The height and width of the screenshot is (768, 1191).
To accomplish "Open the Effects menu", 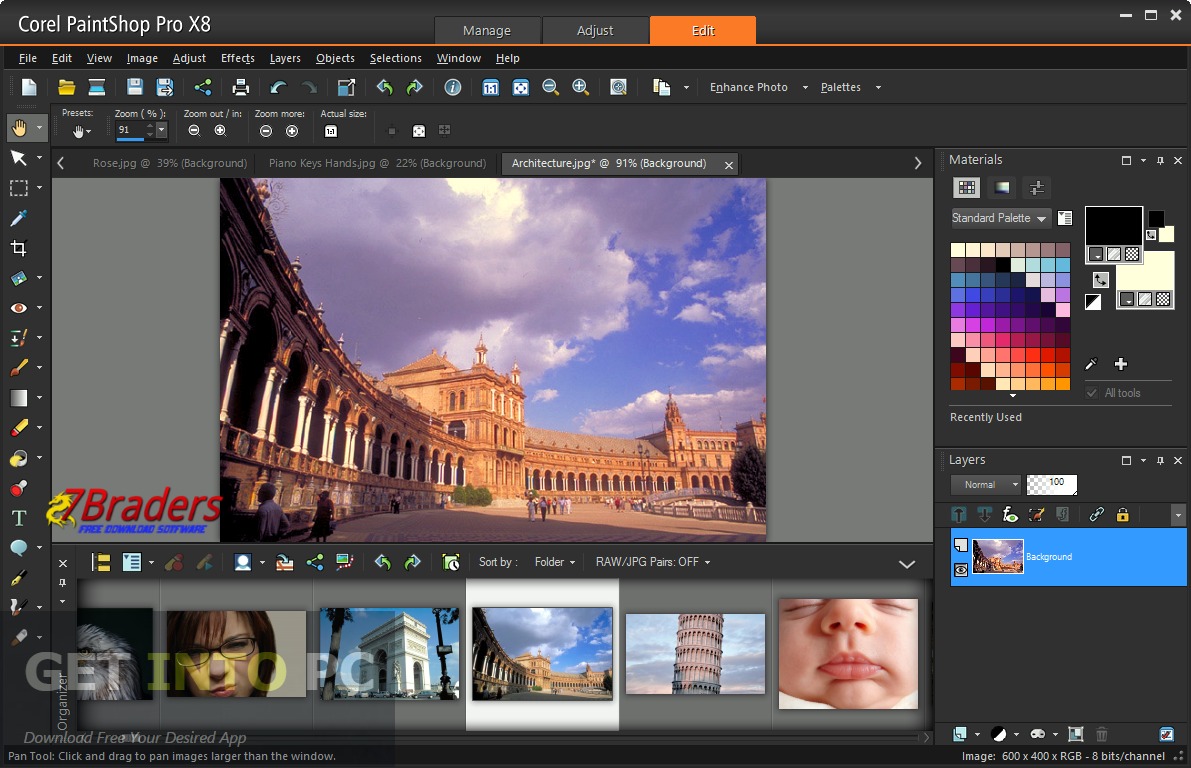I will pyautogui.click(x=238, y=58).
